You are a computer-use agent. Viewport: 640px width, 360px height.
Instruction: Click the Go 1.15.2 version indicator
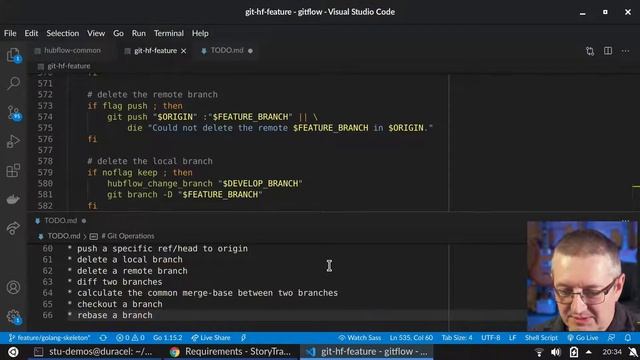[167, 338]
